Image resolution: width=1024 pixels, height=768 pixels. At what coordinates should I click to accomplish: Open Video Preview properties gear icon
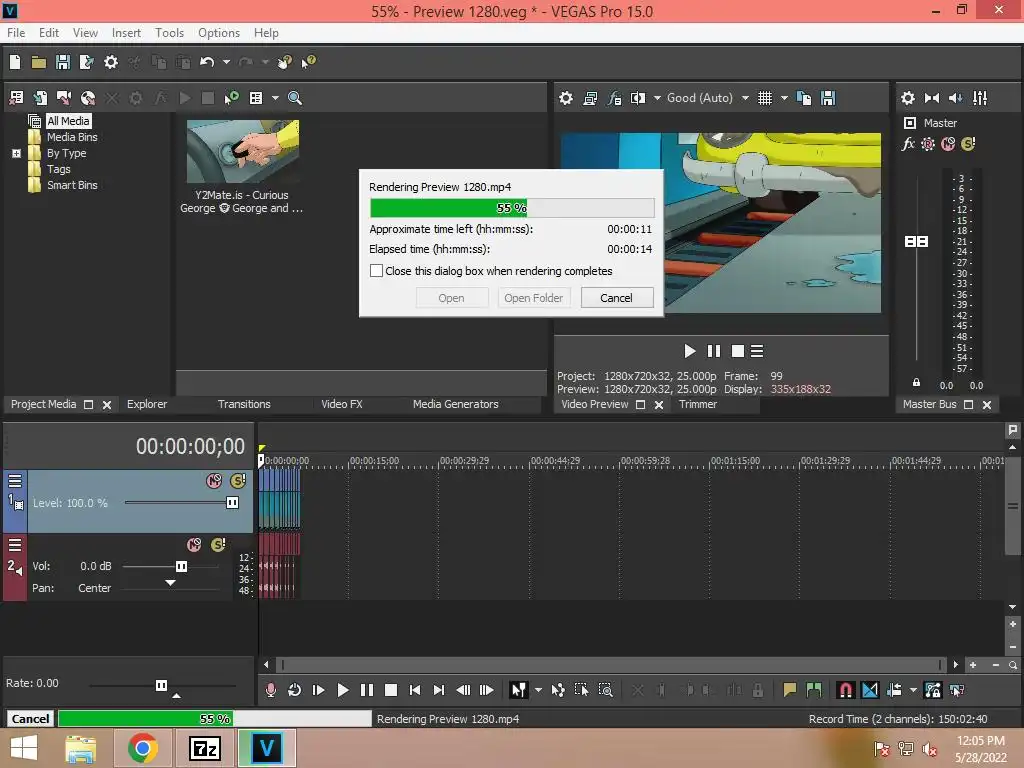coord(566,98)
